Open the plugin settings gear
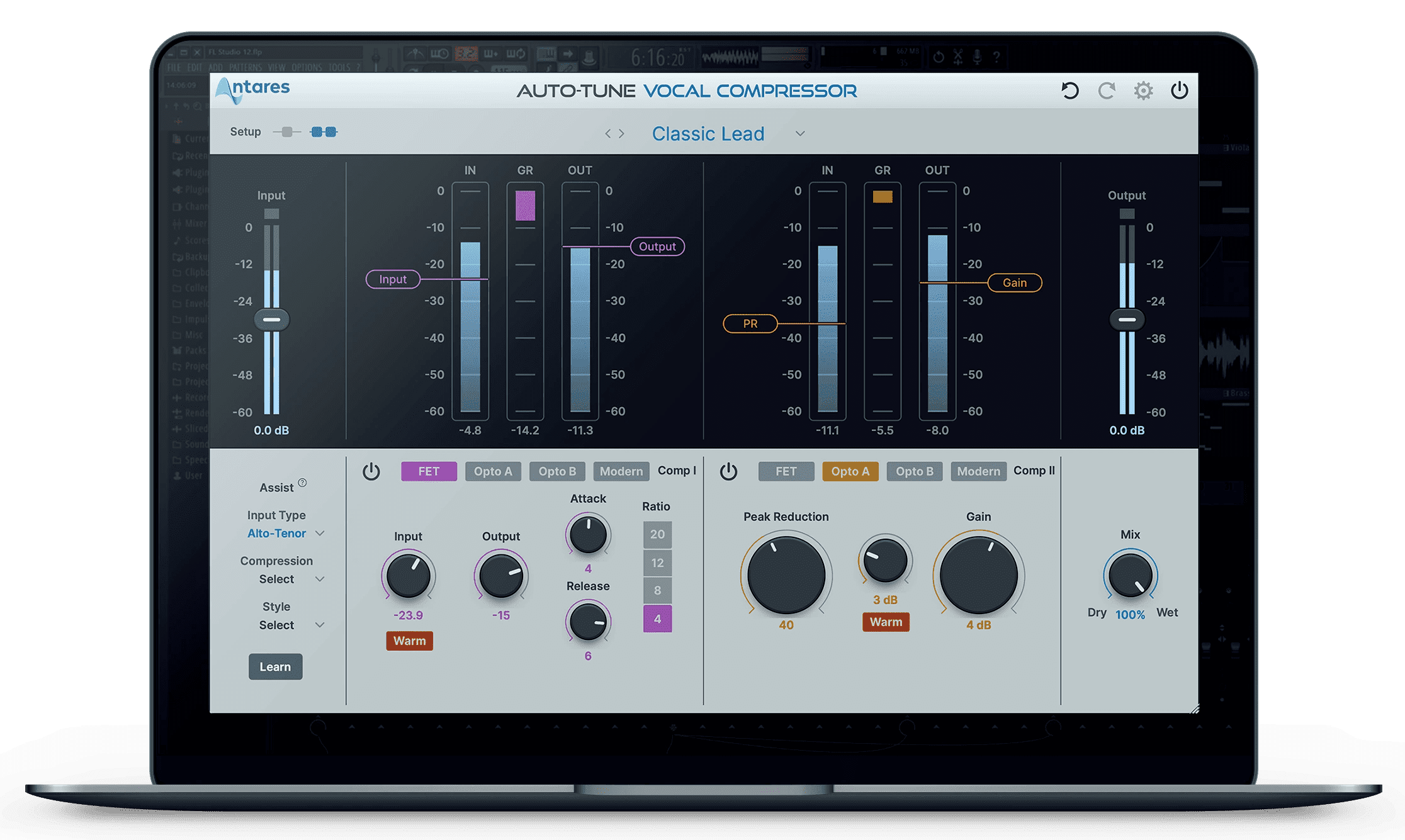Image resolution: width=1405 pixels, height=840 pixels. click(x=1144, y=90)
